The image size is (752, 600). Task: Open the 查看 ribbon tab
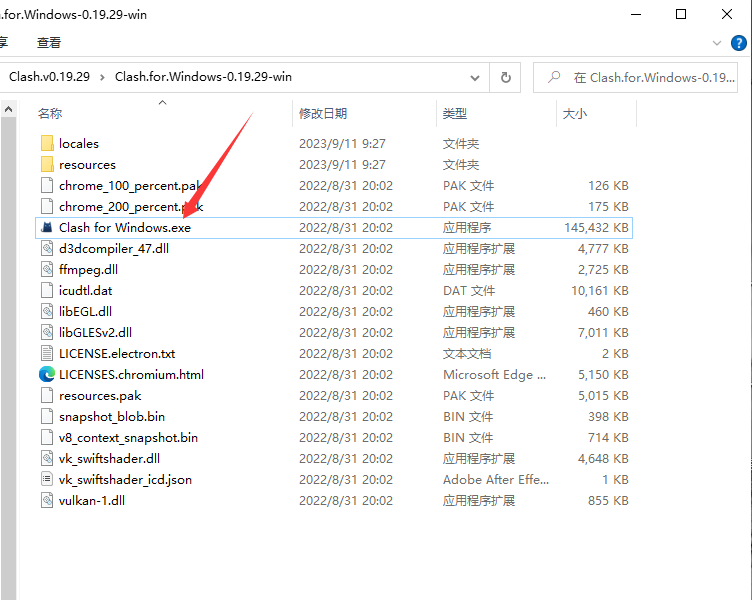tap(49, 43)
